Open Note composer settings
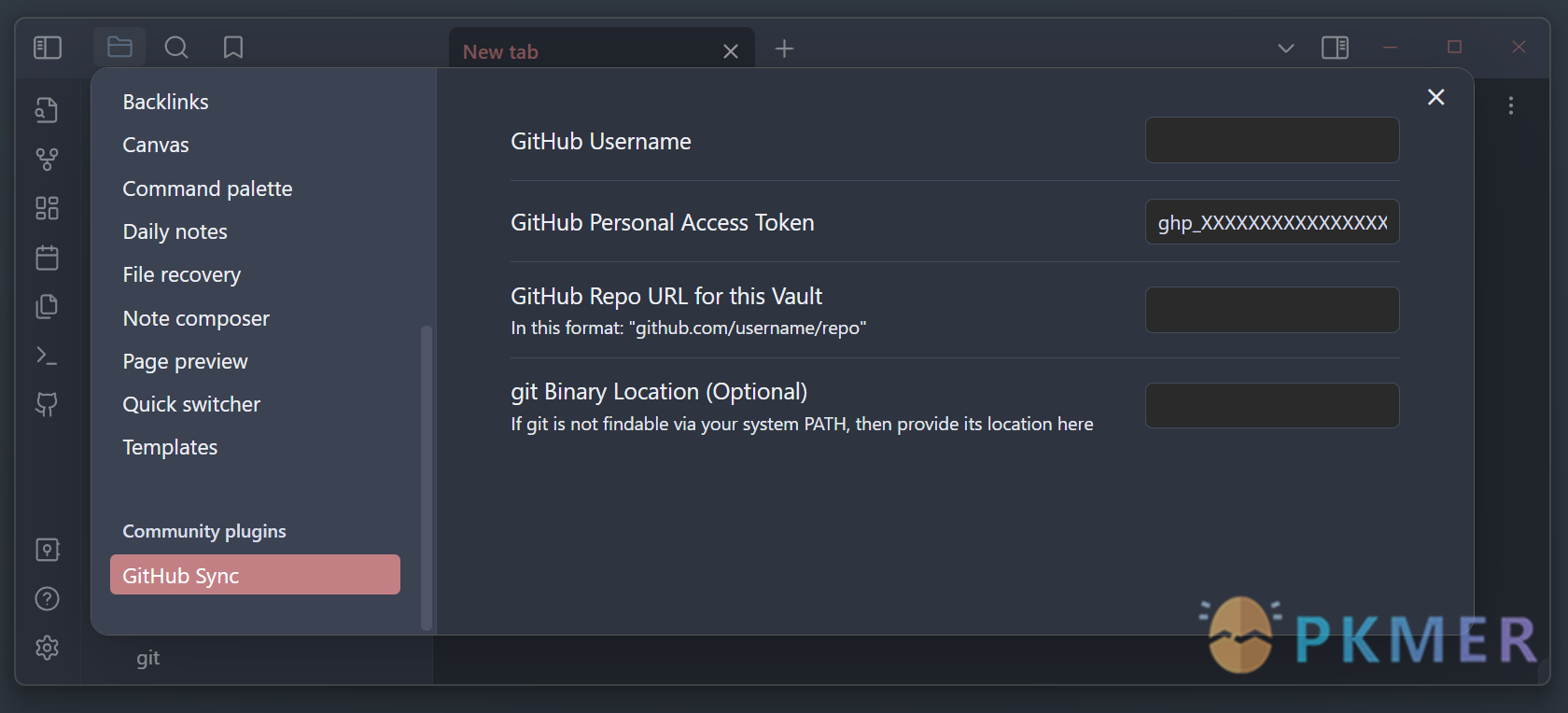 coord(196,318)
